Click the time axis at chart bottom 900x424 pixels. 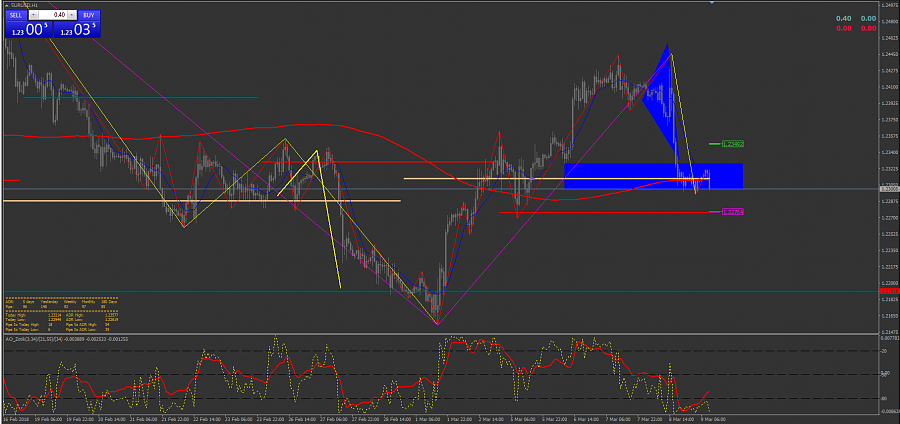point(400,419)
